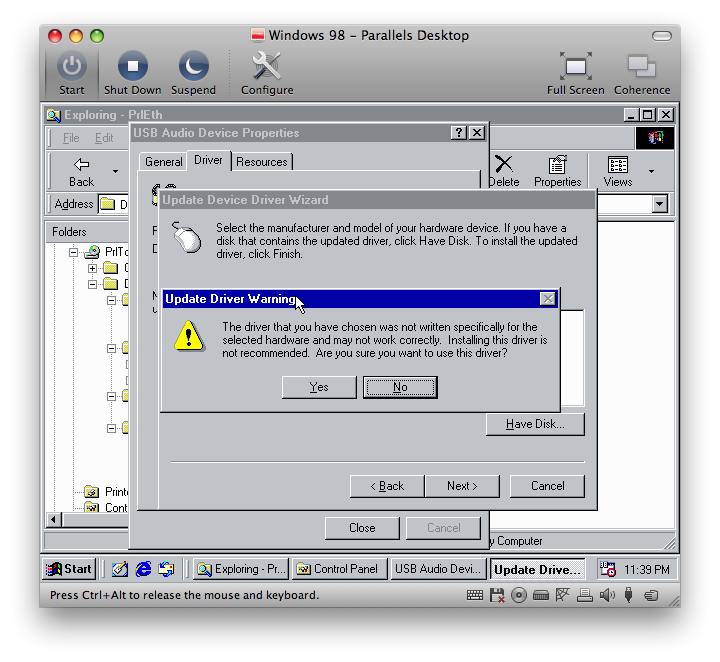
Task: Suspend the virtual machine via the moon icon
Action: [193, 67]
